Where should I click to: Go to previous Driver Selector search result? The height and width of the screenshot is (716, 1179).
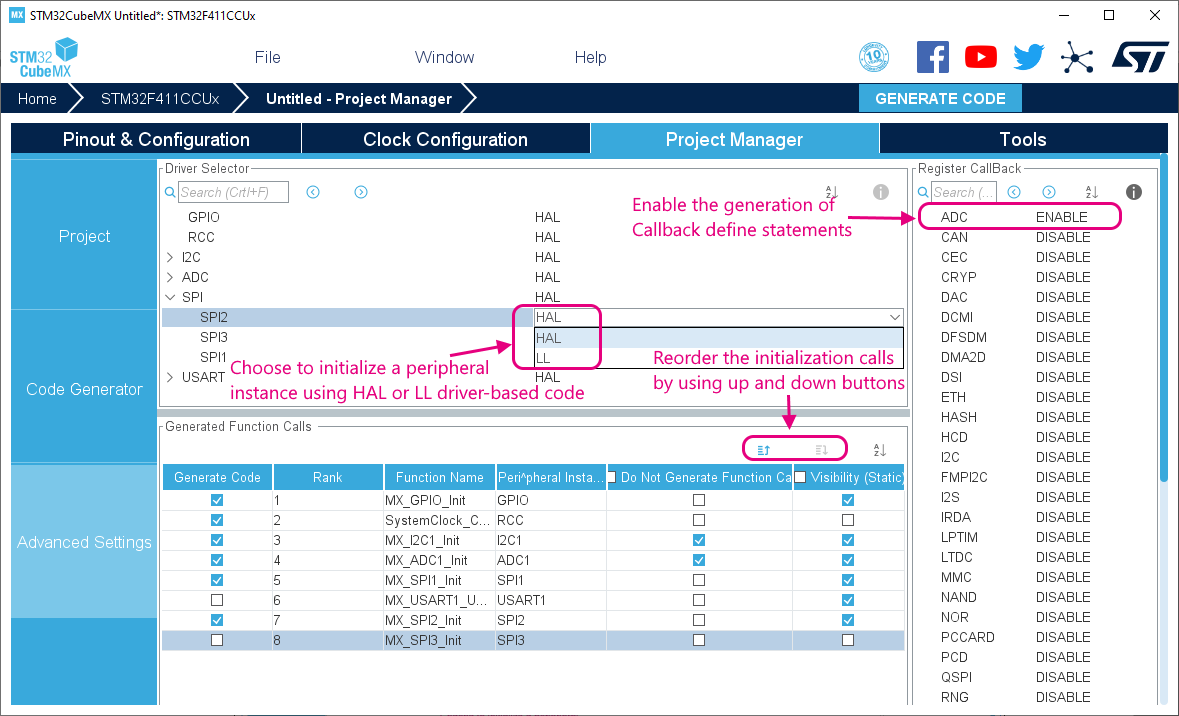click(313, 193)
